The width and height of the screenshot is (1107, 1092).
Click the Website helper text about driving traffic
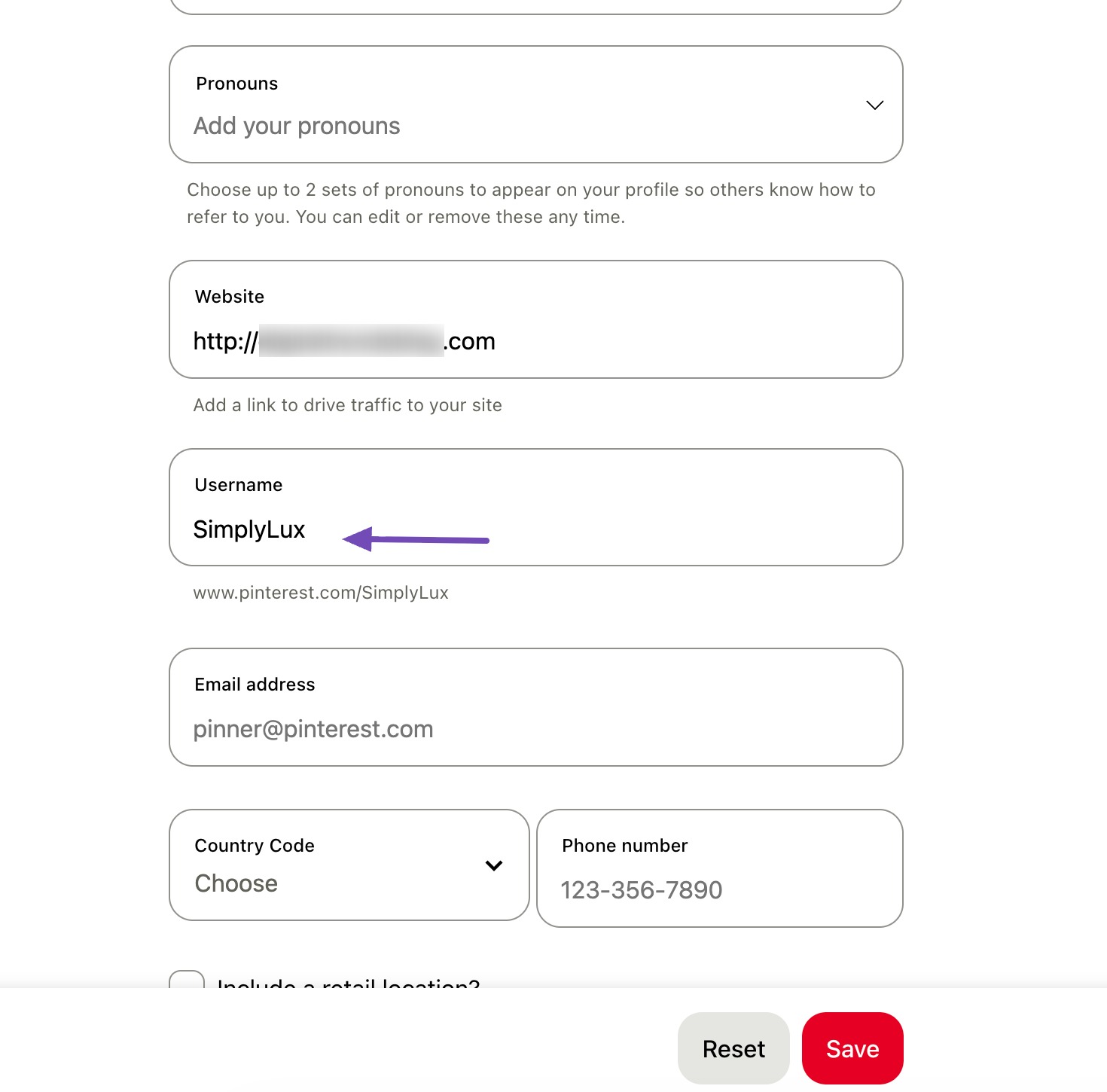click(x=347, y=405)
